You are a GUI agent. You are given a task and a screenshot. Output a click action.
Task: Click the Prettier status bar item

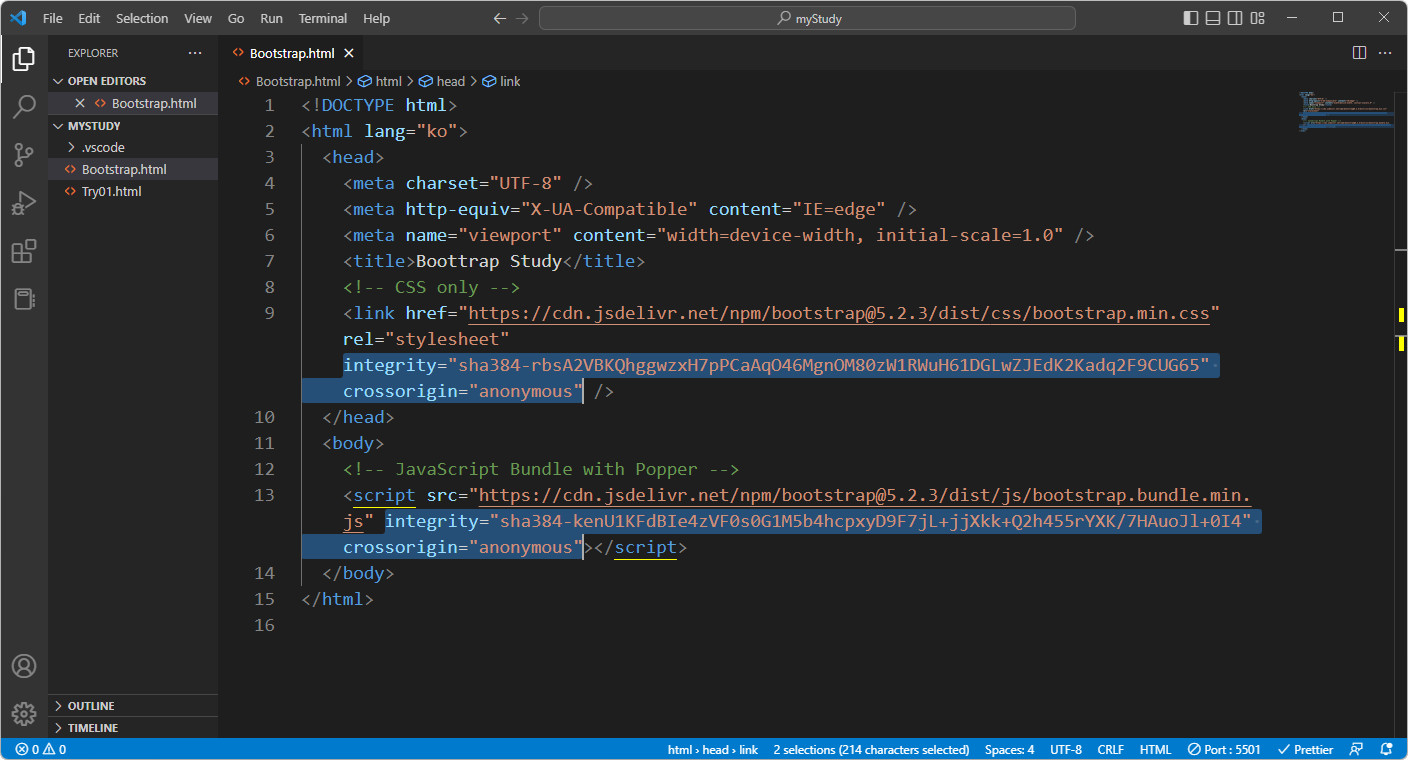pos(1306,749)
